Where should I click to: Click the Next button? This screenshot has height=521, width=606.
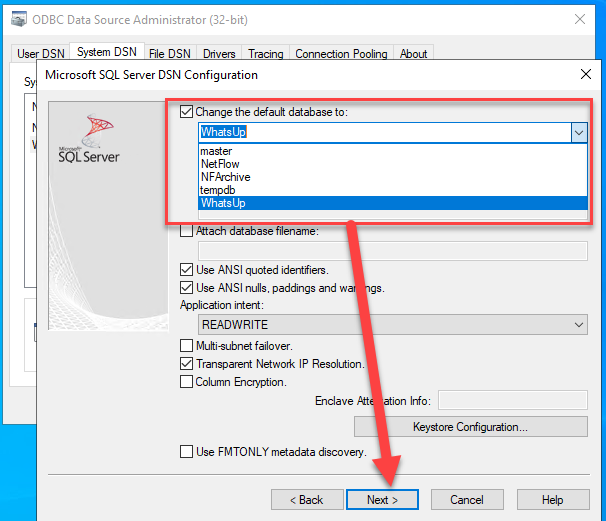[382, 500]
